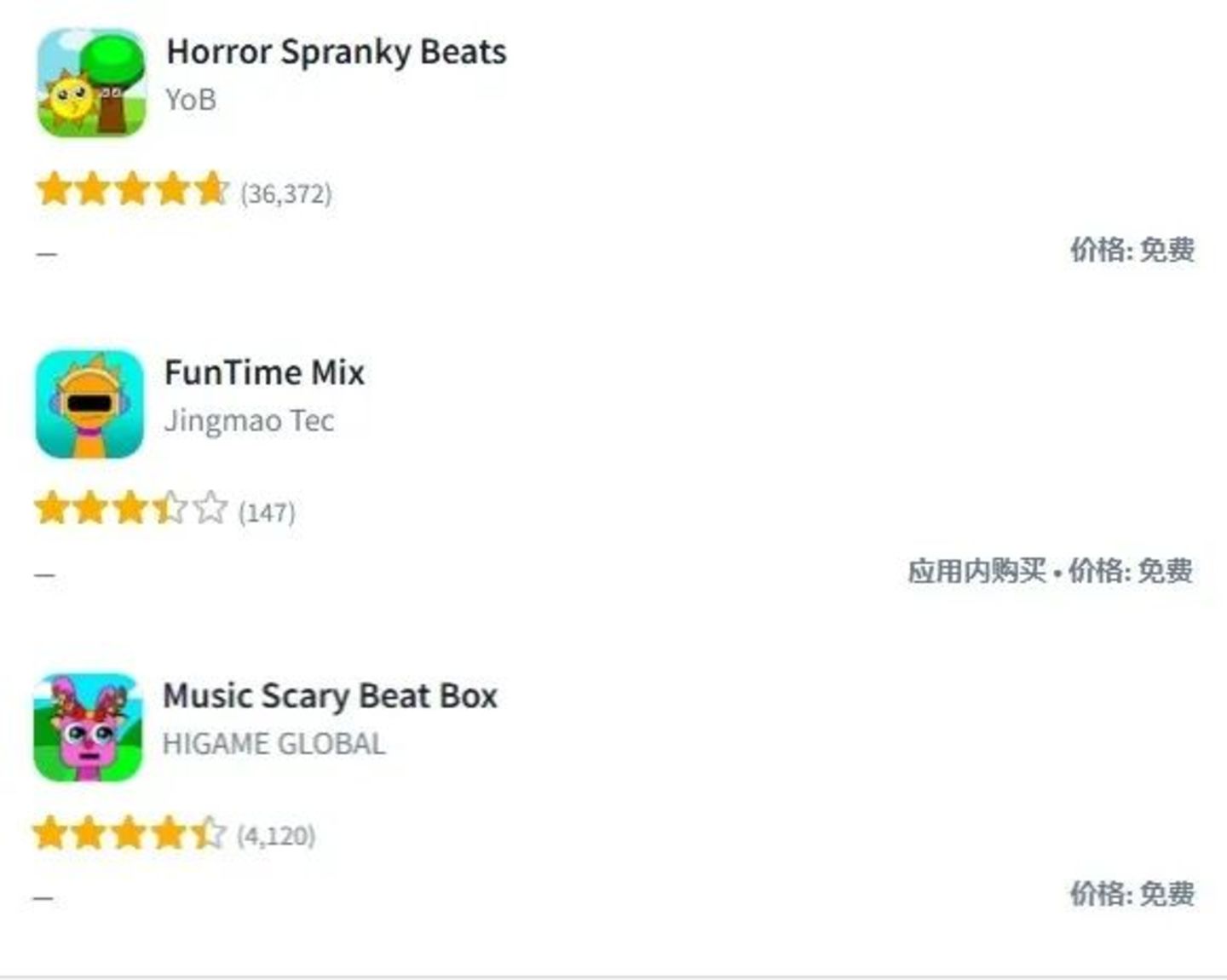This screenshot has height=980, width=1227.
Task: Open the 147 reviews count
Action: point(268,513)
